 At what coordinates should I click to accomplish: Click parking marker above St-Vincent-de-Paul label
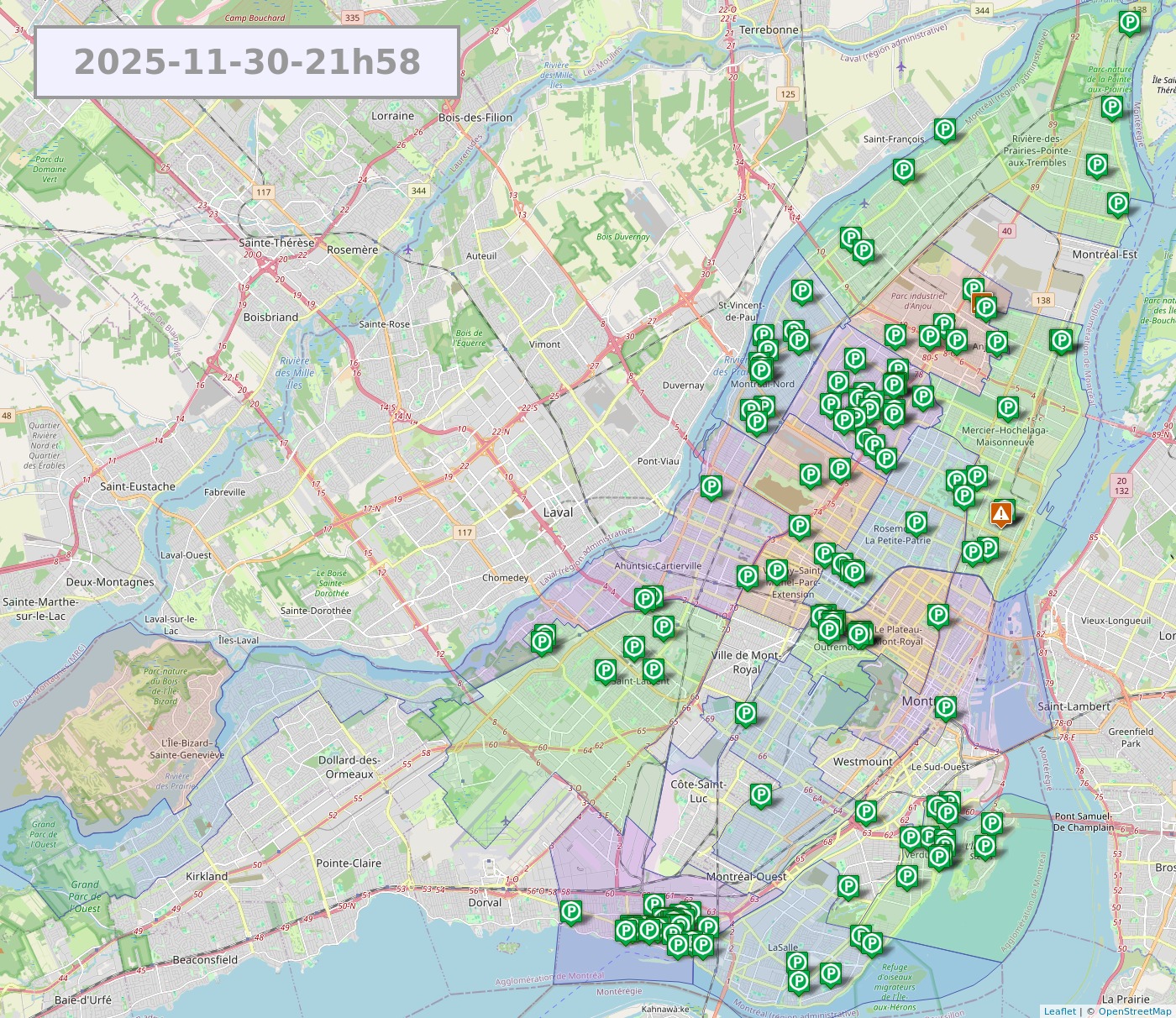[x=802, y=291]
